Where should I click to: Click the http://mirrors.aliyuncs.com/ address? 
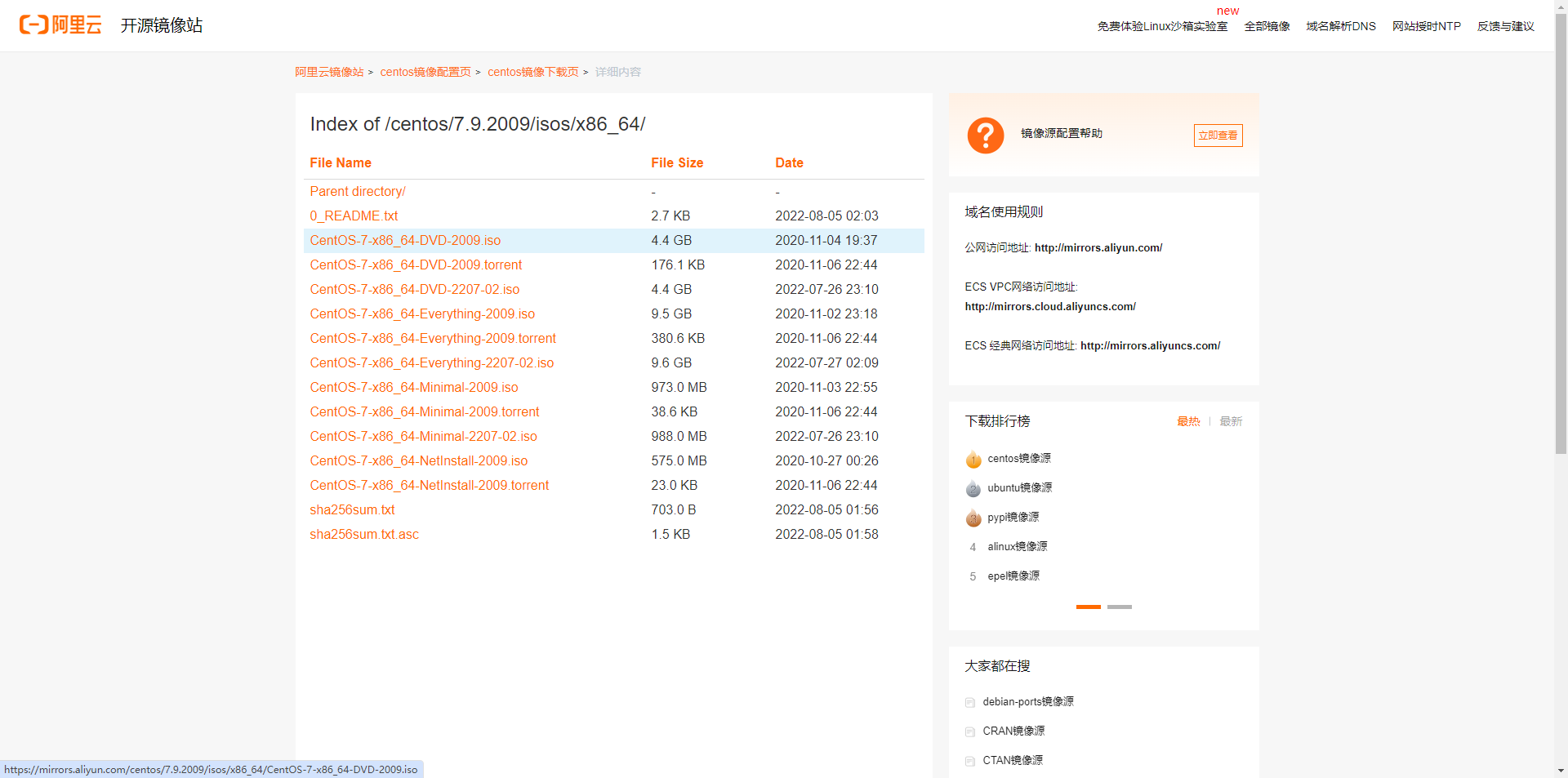coord(1150,346)
